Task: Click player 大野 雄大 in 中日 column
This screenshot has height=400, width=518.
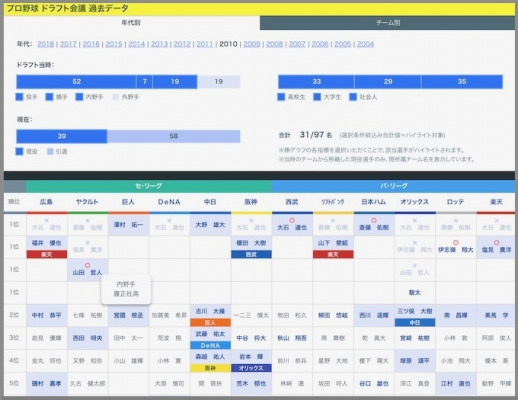Action: (x=210, y=225)
